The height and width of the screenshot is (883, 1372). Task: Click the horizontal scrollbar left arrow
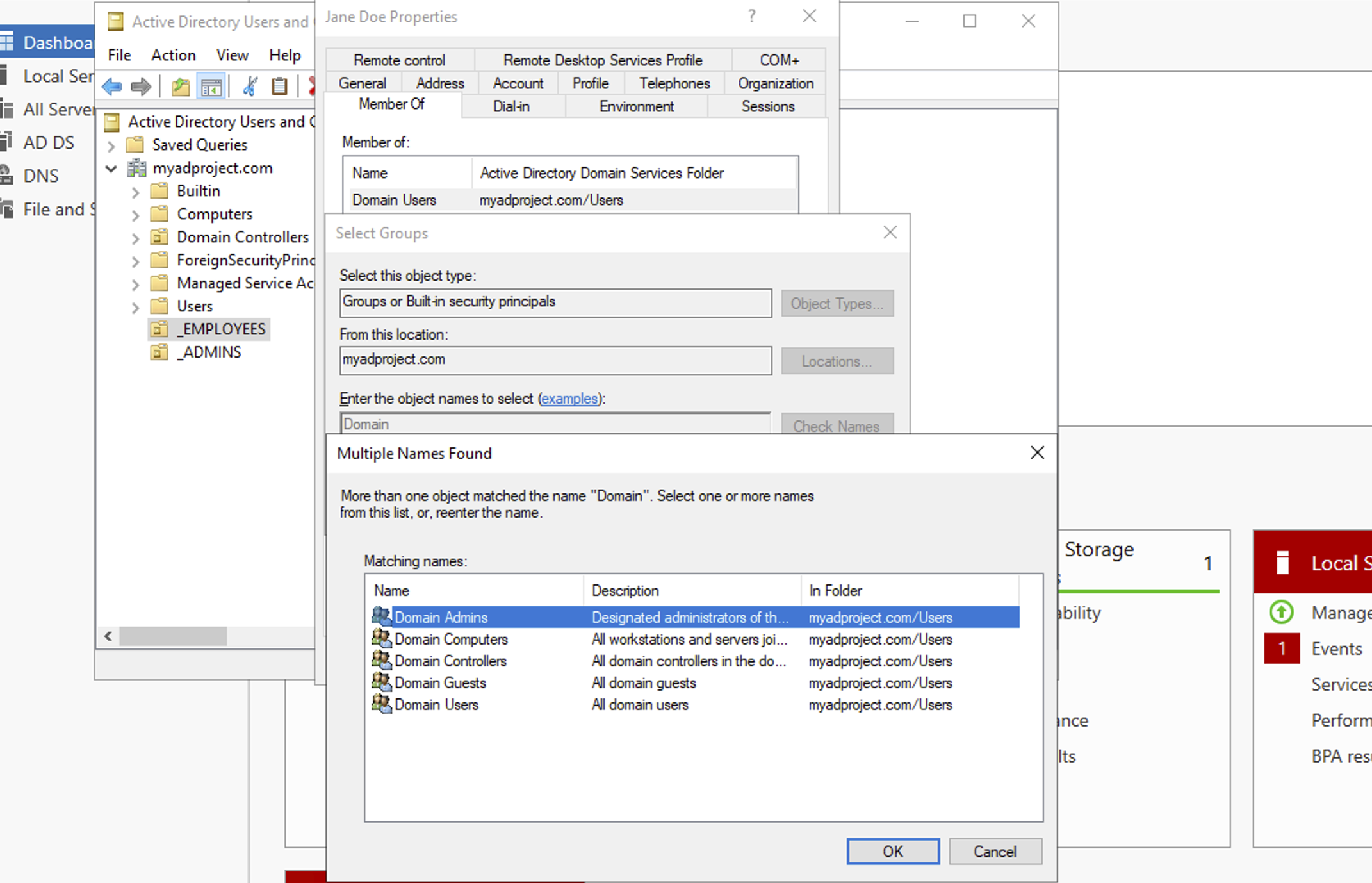point(108,636)
